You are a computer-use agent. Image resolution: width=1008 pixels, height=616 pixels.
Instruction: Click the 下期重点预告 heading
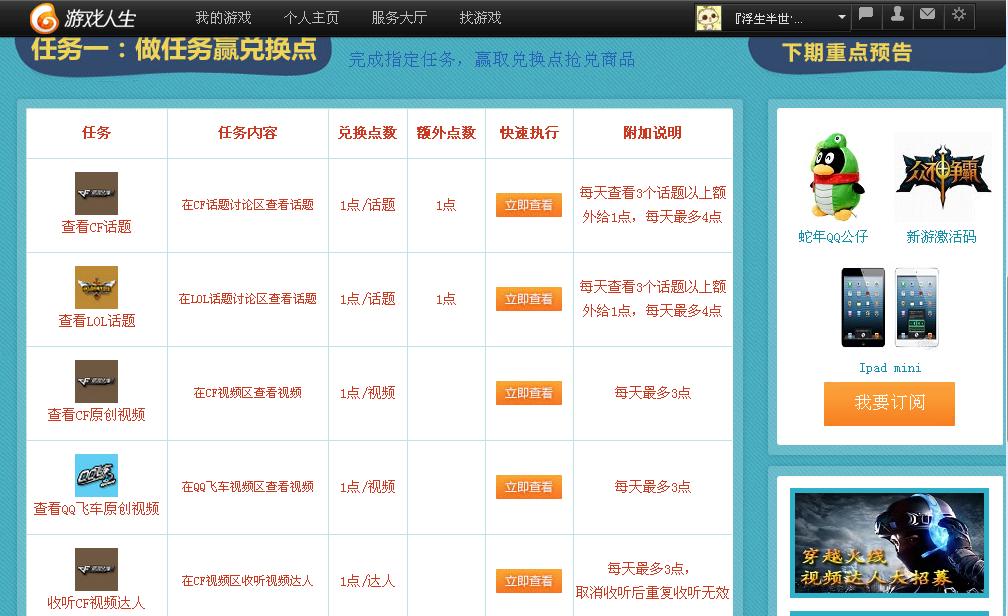click(847, 52)
